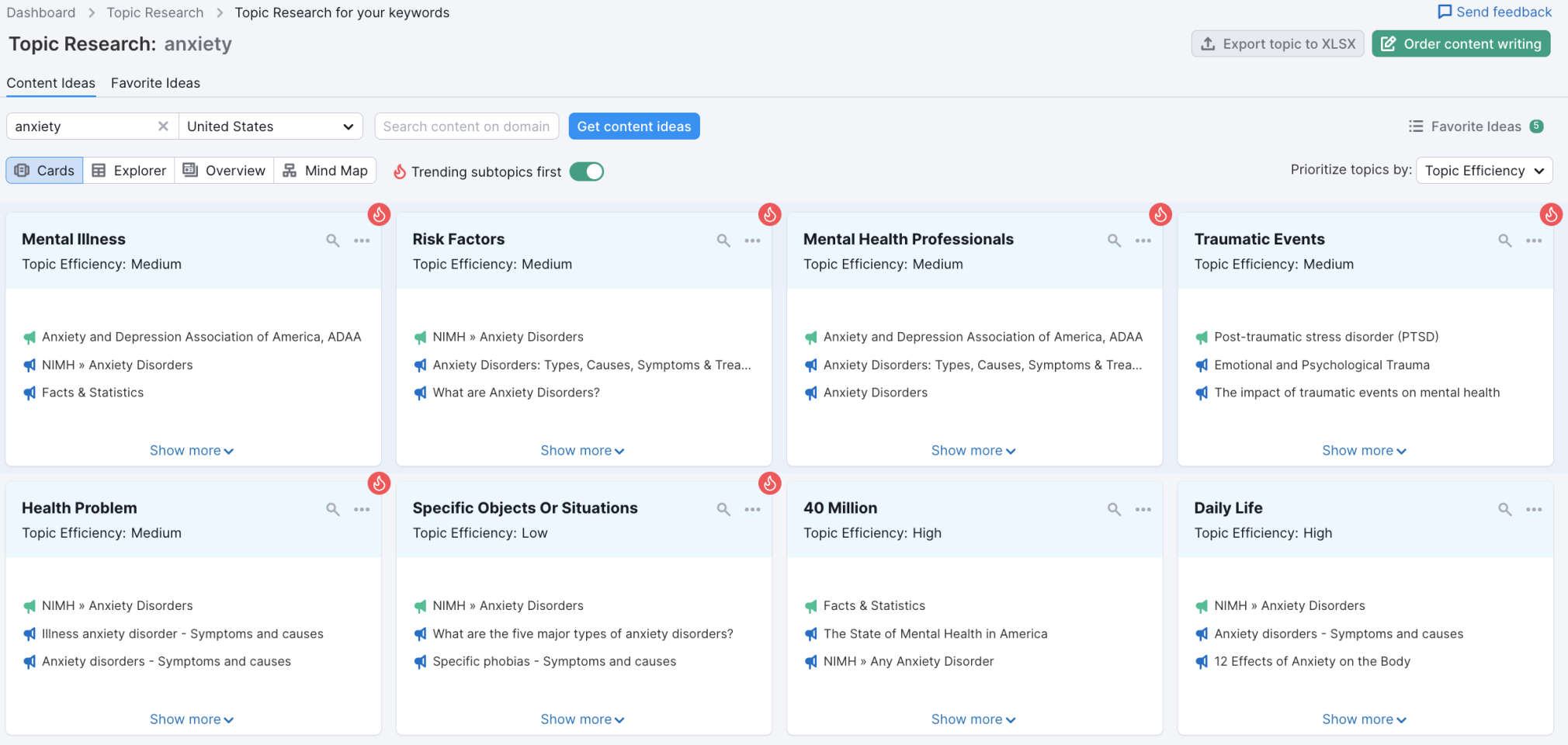Select Explorer view
This screenshot has width=1568, height=745.
click(129, 171)
